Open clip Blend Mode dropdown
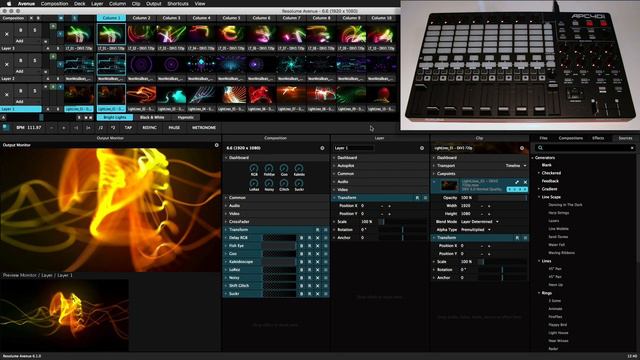This screenshot has height=360, width=640. (480, 222)
